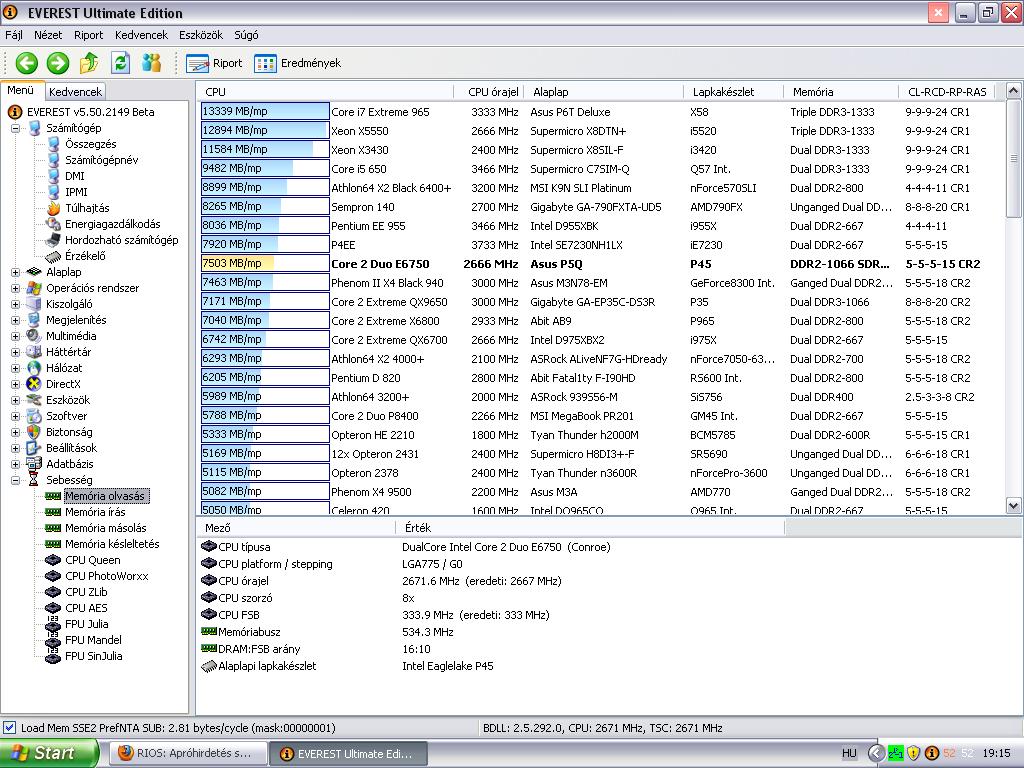Switch to the Kedvencek tab
Screen dimensions: 1024x768
click(75, 92)
